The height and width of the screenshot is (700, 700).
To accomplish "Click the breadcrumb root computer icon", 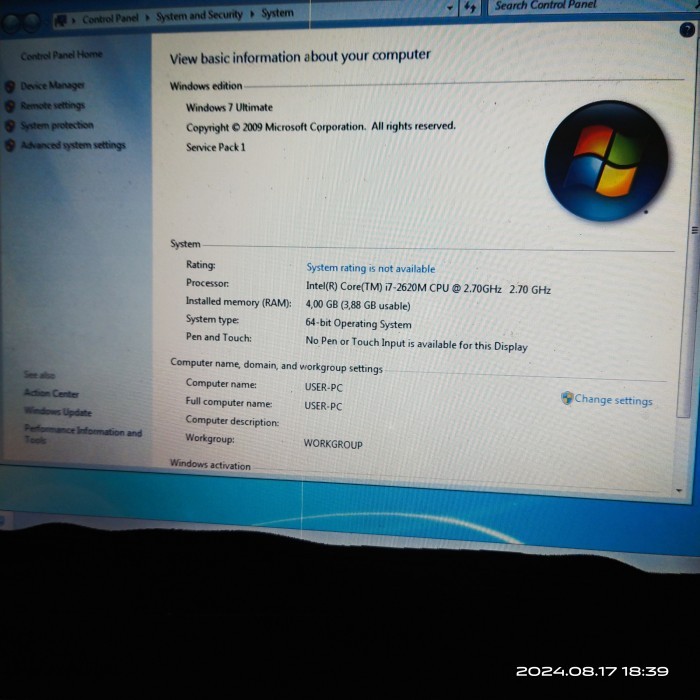I will pyautogui.click(x=61, y=21).
